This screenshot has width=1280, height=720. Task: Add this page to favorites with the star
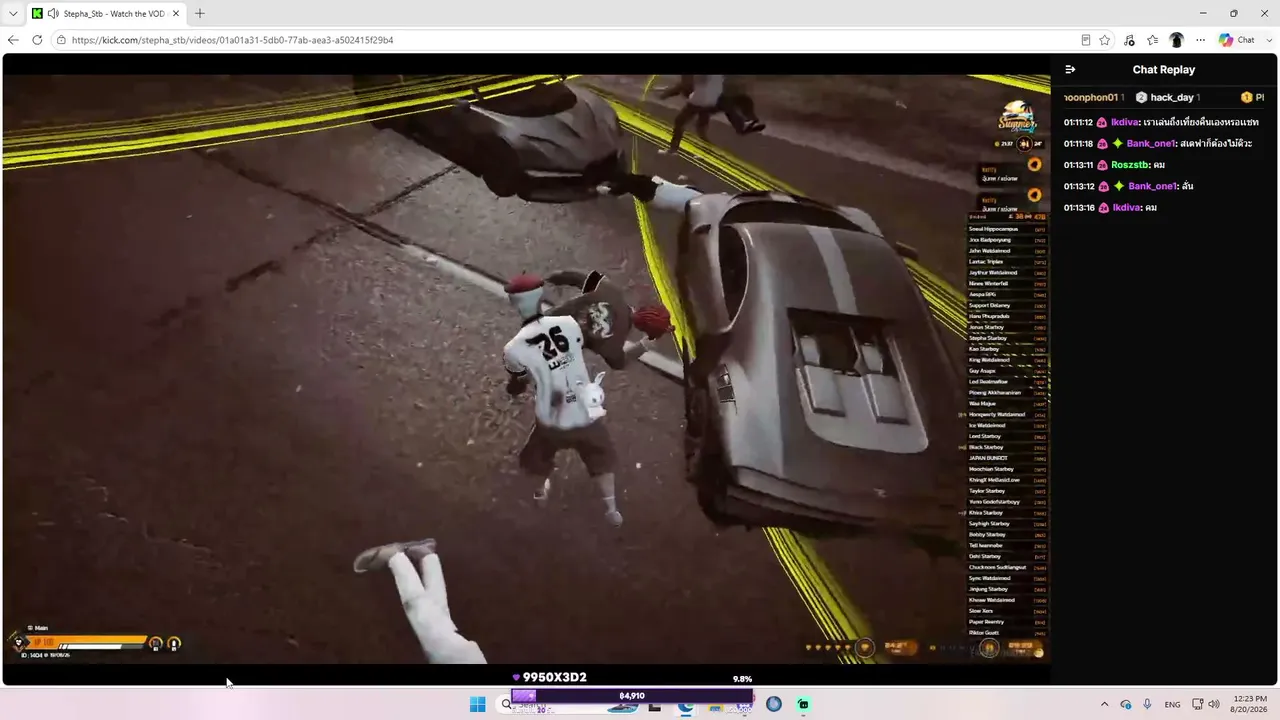(x=1105, y=40)
